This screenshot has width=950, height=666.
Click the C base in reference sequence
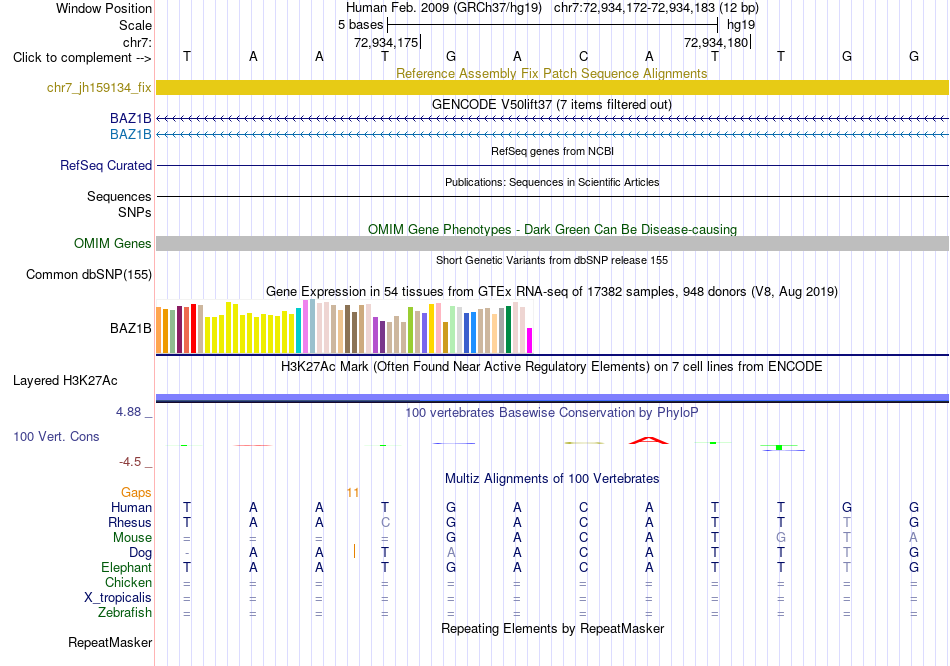(x=583, y=56)
